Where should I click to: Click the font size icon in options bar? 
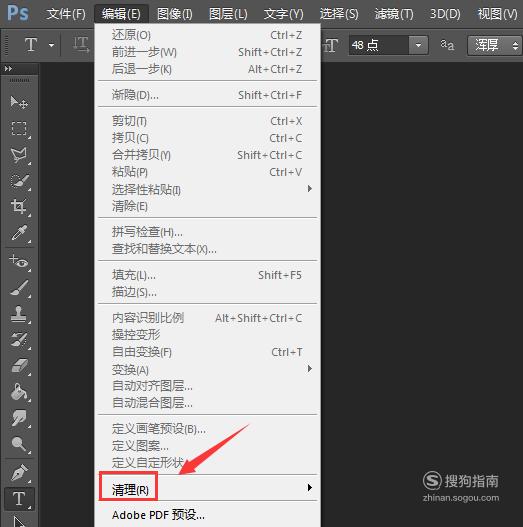click(x=330, y=45)
